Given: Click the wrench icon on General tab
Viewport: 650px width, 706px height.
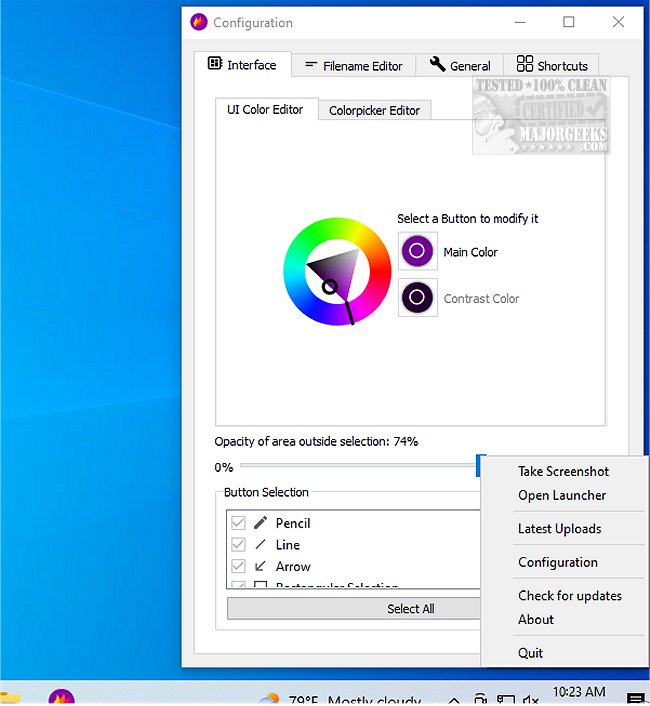Looking at the screenshot, I should click(x=437, y=64).
